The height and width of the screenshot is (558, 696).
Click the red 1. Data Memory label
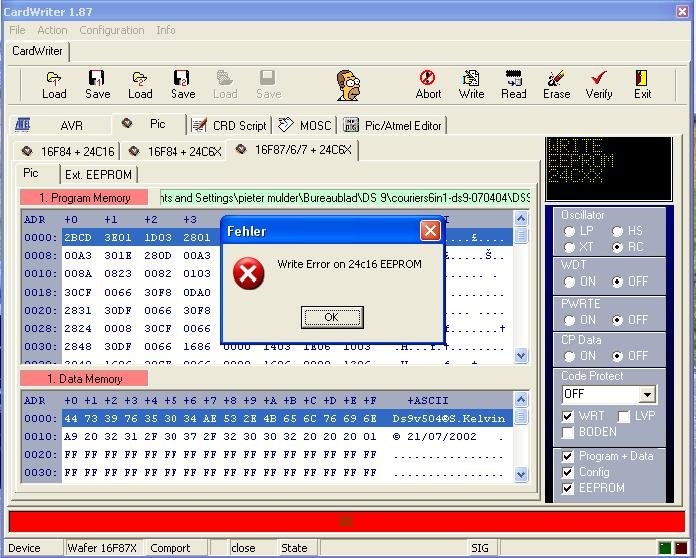[x=84, y=379]
